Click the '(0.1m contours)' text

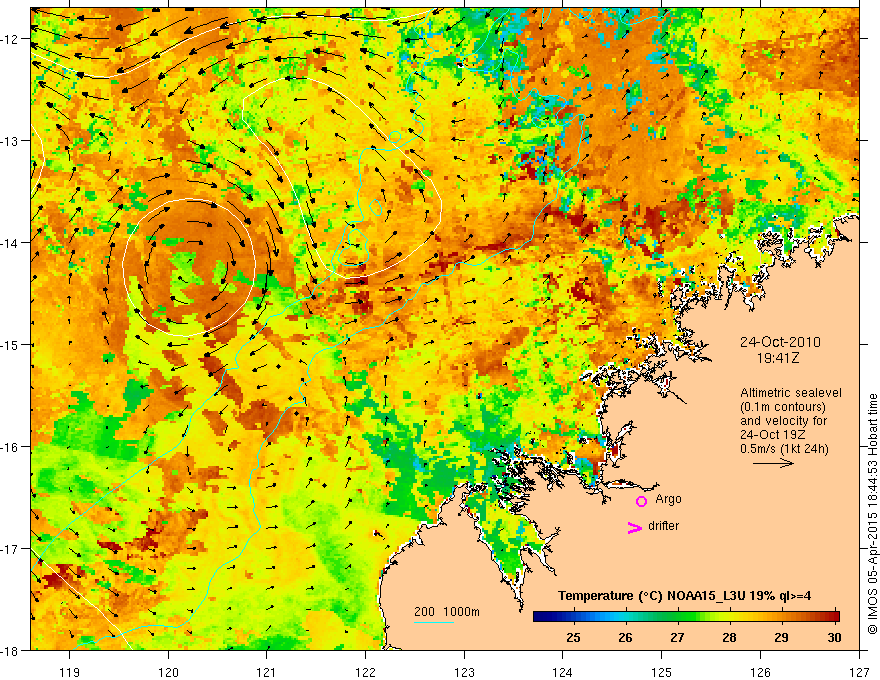pyautogui.click(x=782, y=407)
